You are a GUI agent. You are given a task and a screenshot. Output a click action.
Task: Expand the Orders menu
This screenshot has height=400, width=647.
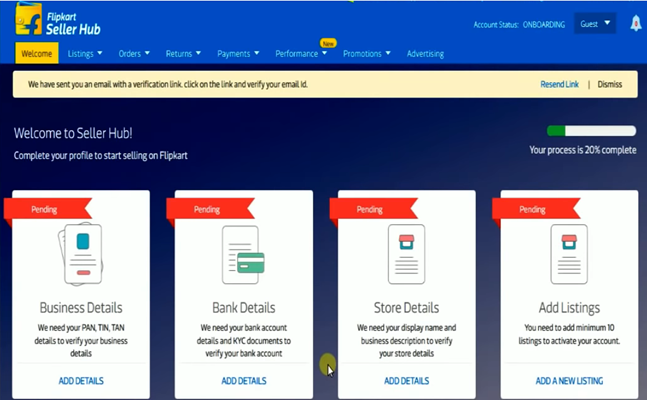tap(134, 54)
